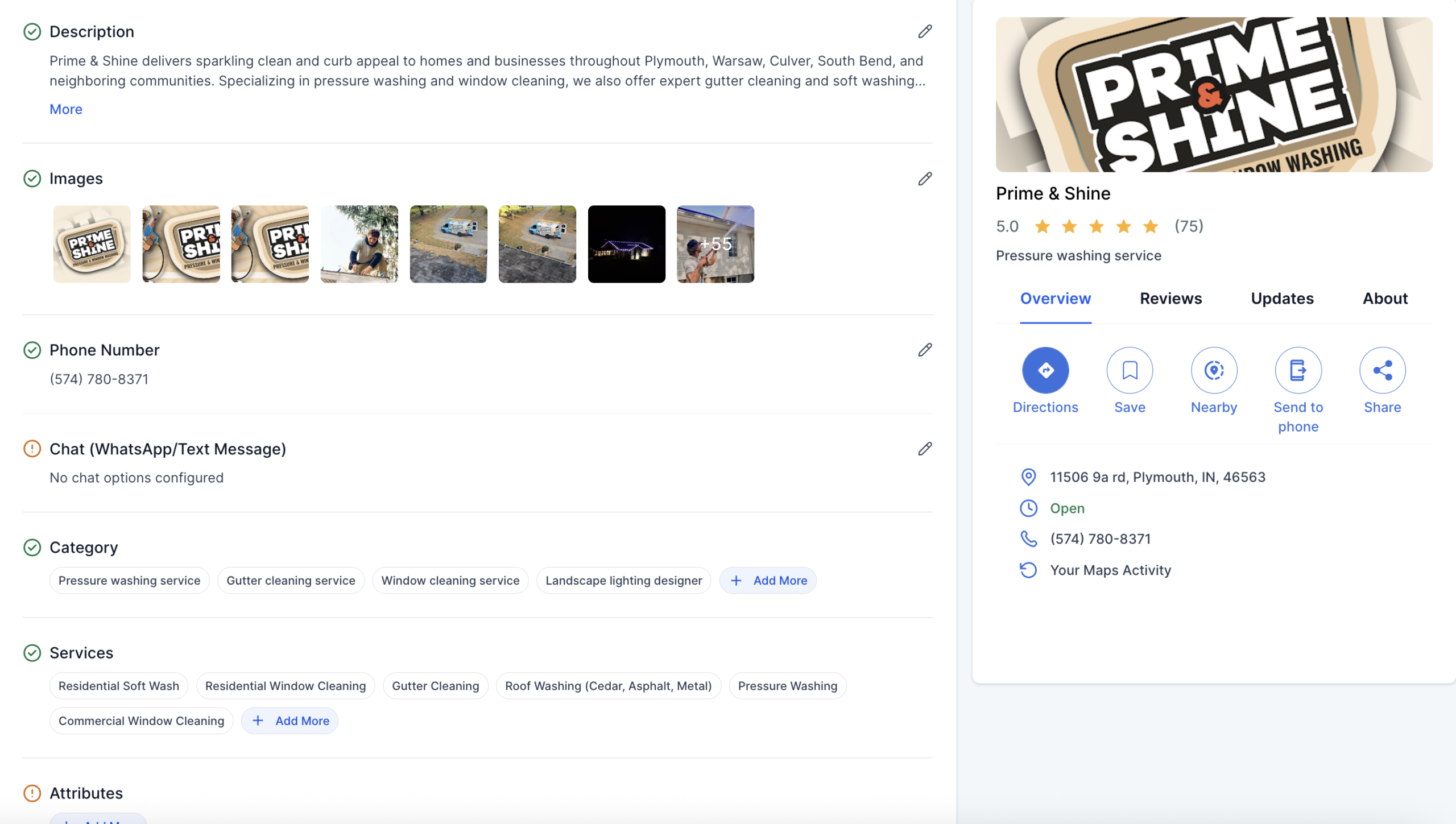Click the Prime & Shine business name
1456x824 pixels.
[1053, 194]
